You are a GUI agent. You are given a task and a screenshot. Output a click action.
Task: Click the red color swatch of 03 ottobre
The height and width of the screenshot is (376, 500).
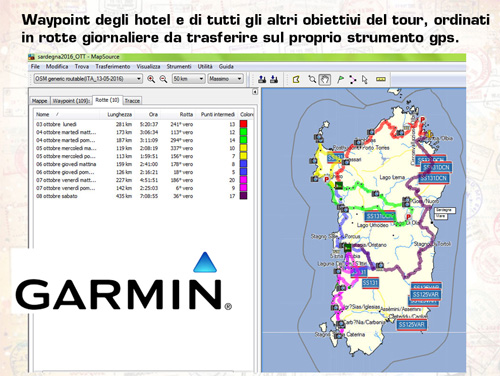(244, 124)
